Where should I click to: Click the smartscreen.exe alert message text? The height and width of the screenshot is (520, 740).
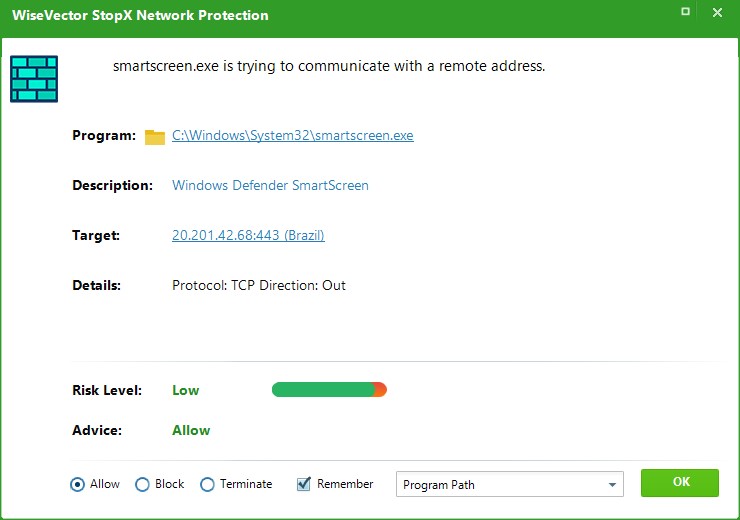(329, 67)
